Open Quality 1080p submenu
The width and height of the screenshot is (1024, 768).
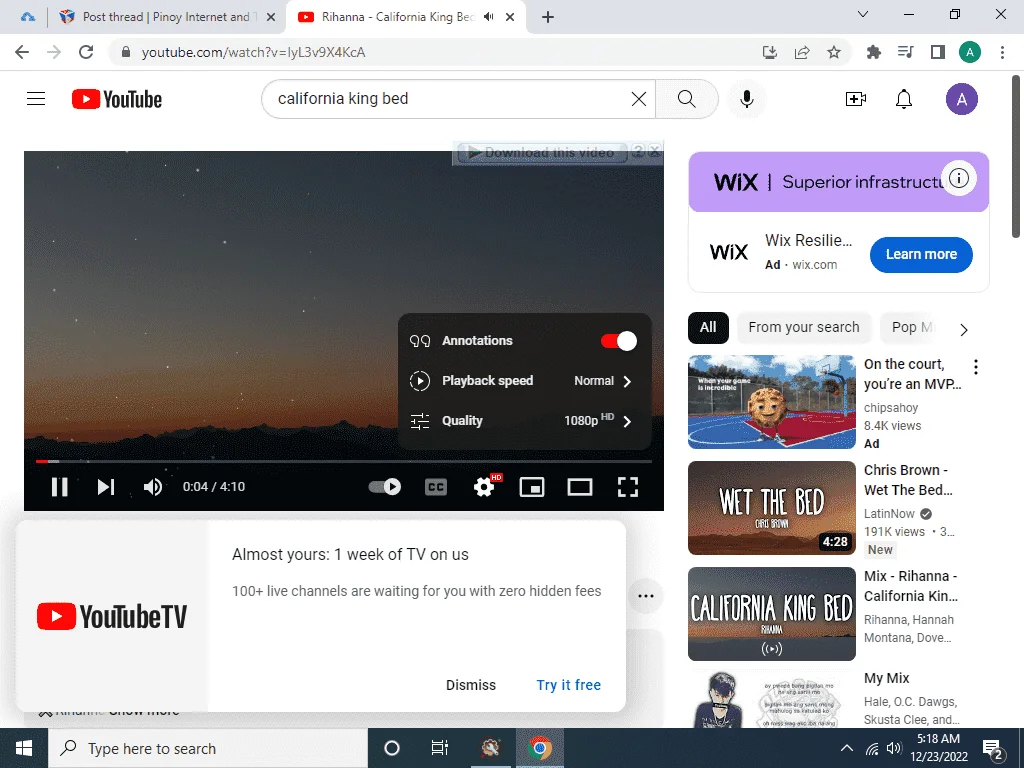pyautogui.click(x=524, y=421)
